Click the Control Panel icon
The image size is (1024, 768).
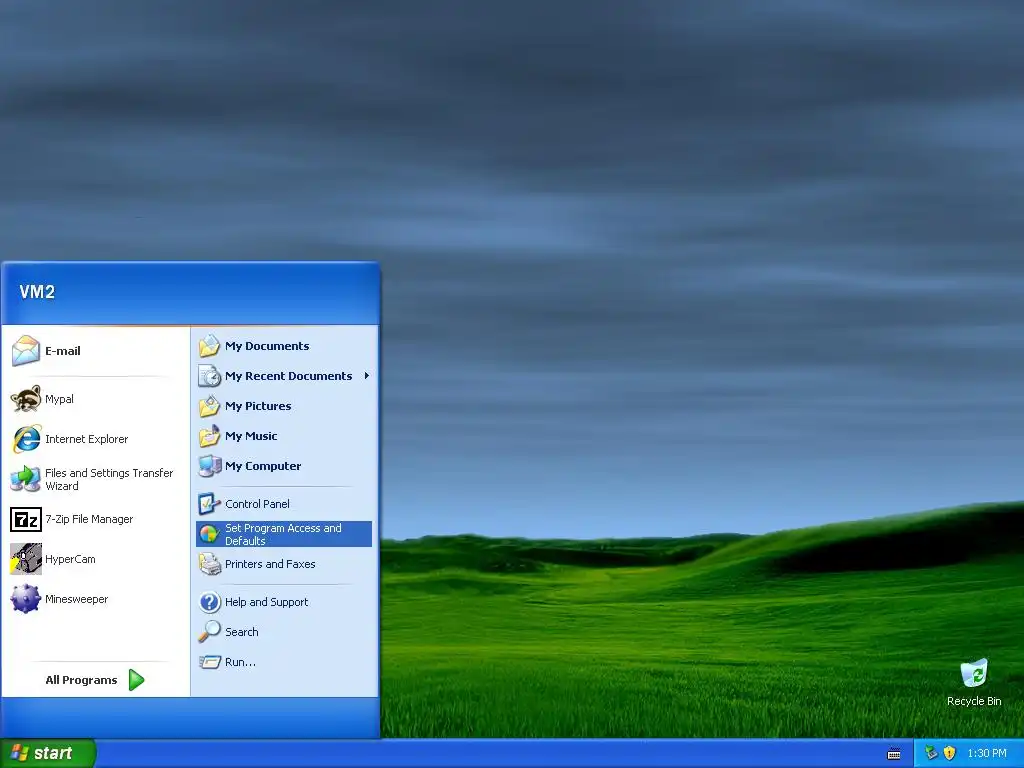209,504
